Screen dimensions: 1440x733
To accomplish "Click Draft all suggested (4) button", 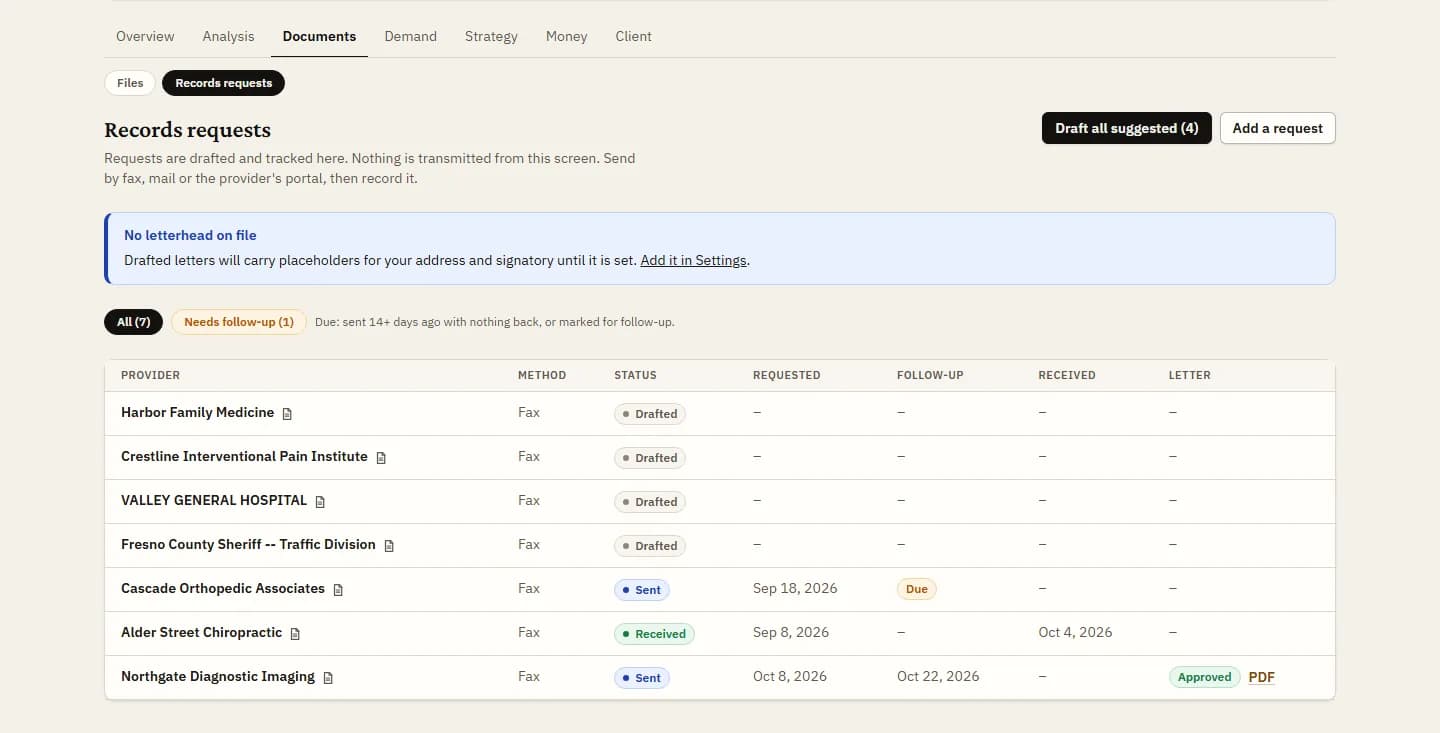I will 1127,128.
